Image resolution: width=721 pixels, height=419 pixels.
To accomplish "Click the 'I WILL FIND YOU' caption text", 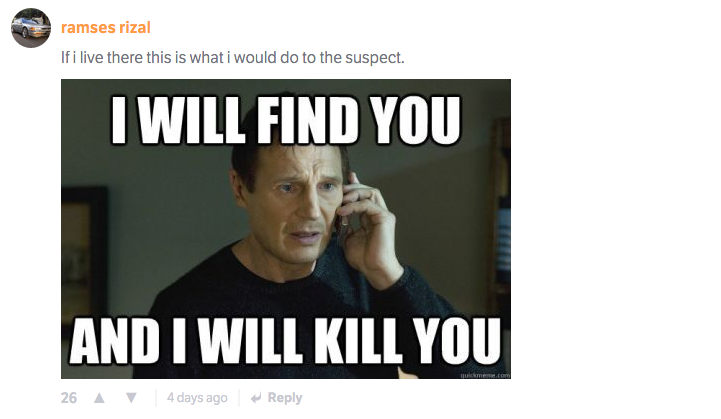I will click(x=286, y=120).
